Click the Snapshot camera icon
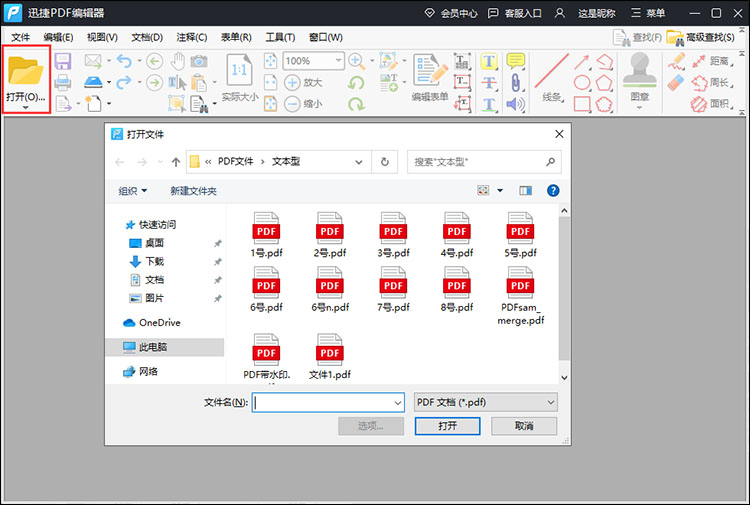Screen dimensions: 750x505 (x=199, y=61)
